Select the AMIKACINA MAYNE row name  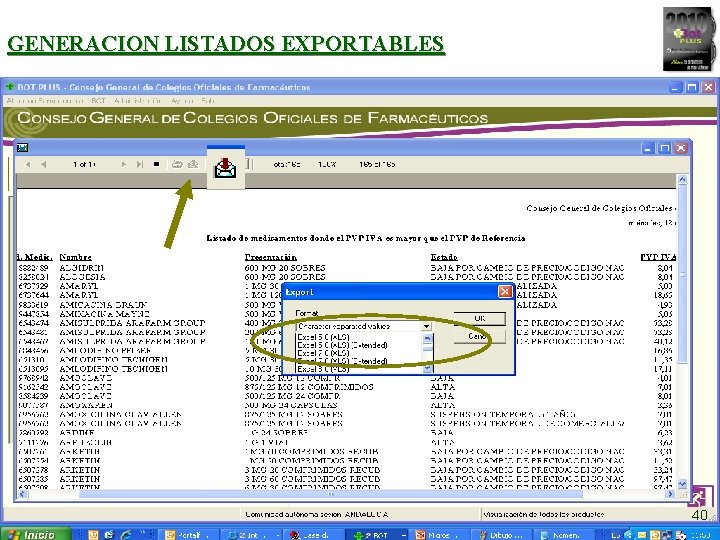pos(104,314)
